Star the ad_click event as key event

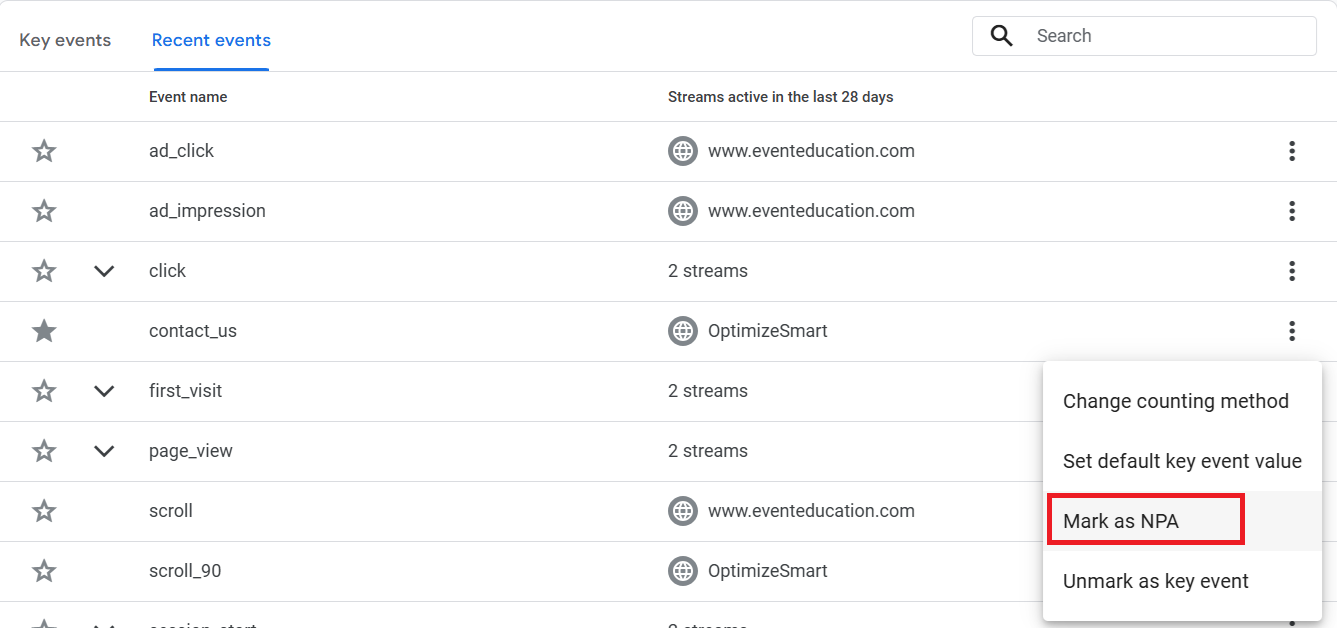[x=44, y=151]
